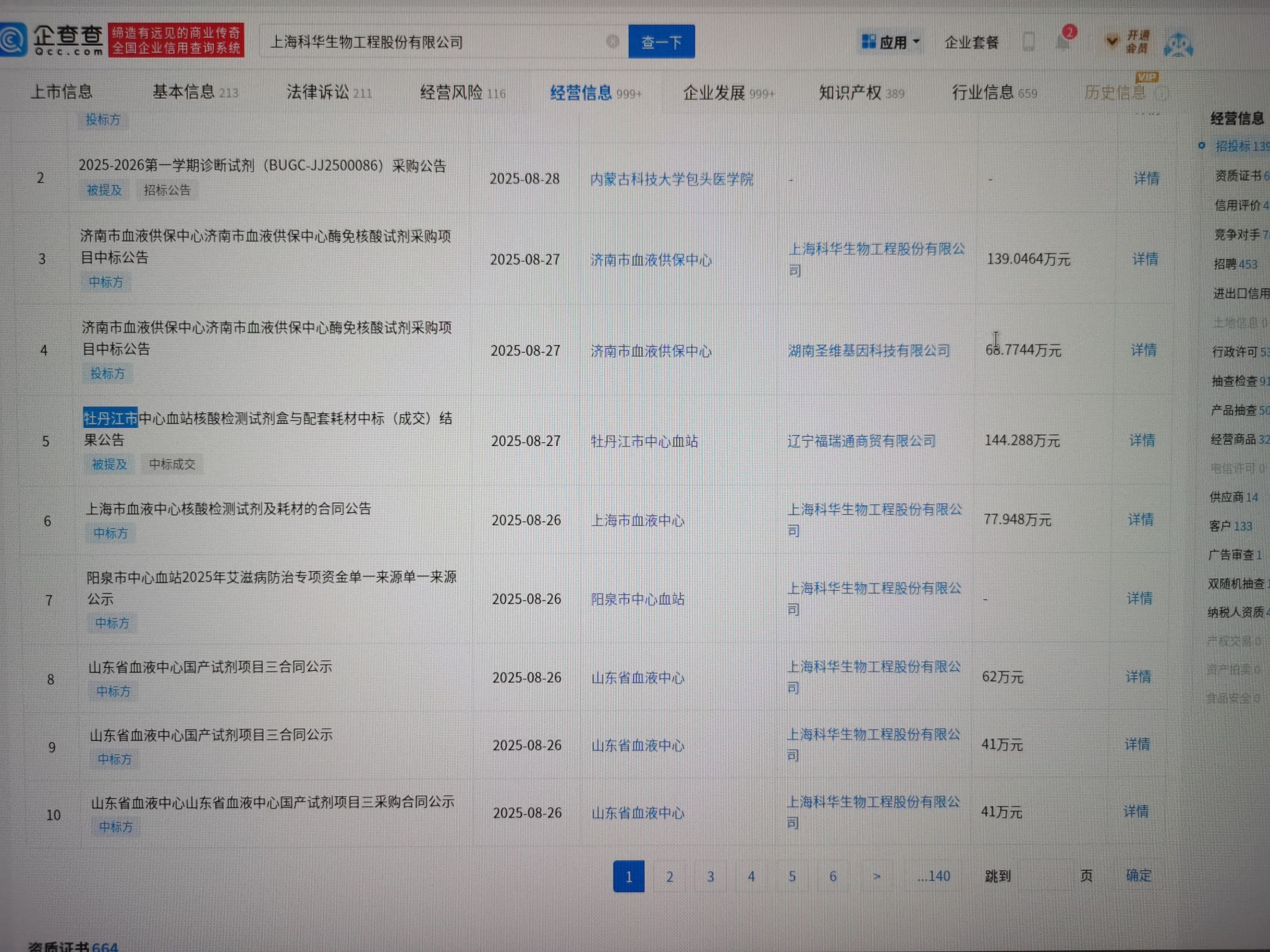Switch to the 知识产权 tab

(x=862, y=93)
